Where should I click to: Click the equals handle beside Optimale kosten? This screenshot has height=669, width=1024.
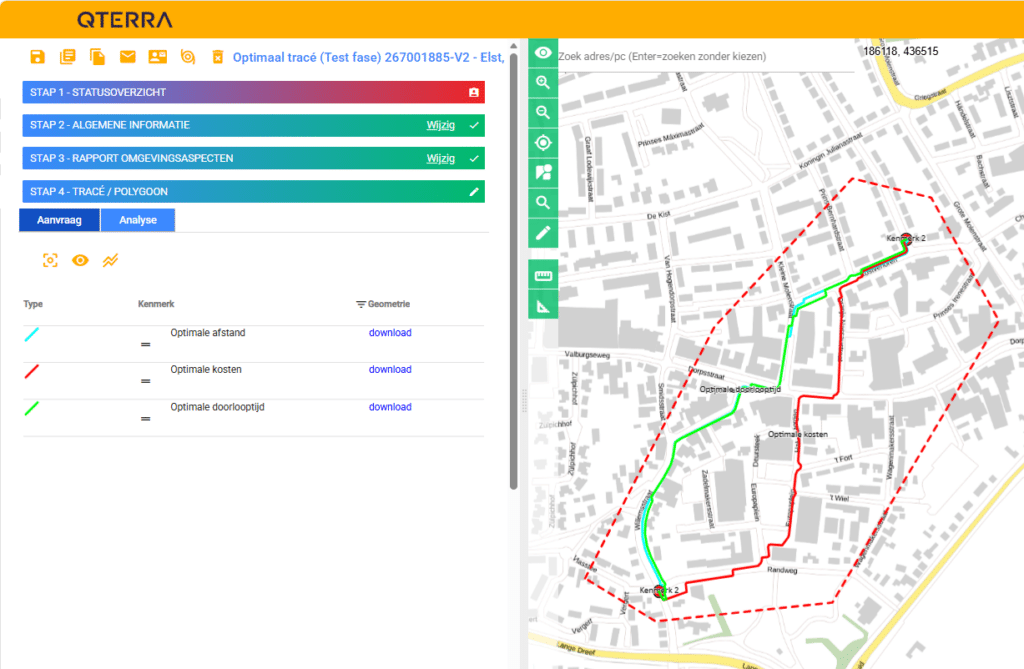point(146,381)
